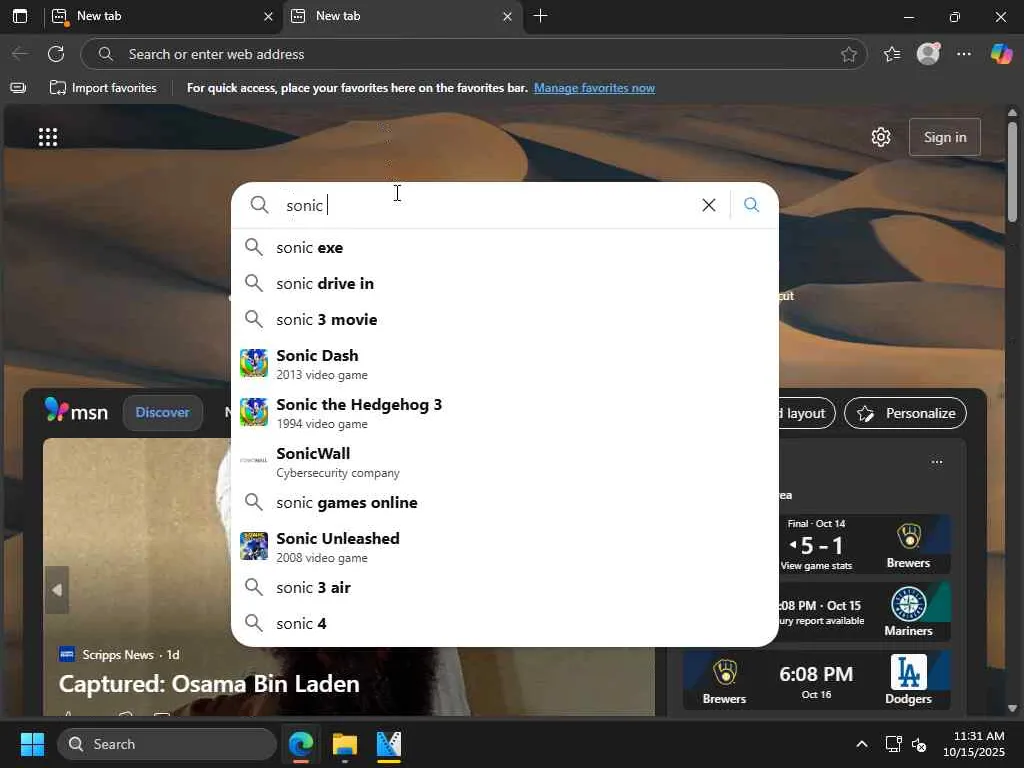Viewport: 1024px width, 768px height.
Task: Select suggestion 'sonic 3 air'
Action: coord(505,587)
